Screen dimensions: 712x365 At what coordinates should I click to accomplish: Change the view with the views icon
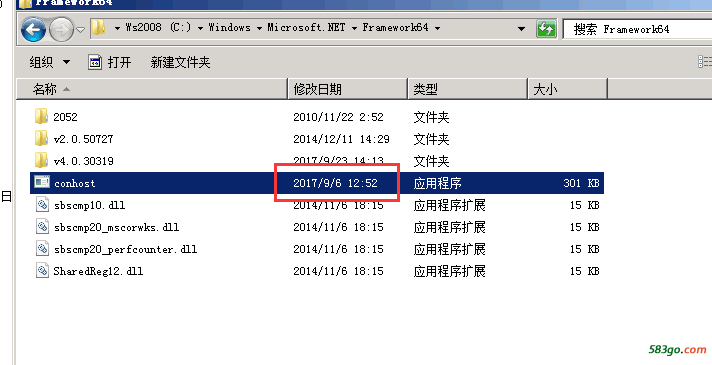tap(705, 62)
